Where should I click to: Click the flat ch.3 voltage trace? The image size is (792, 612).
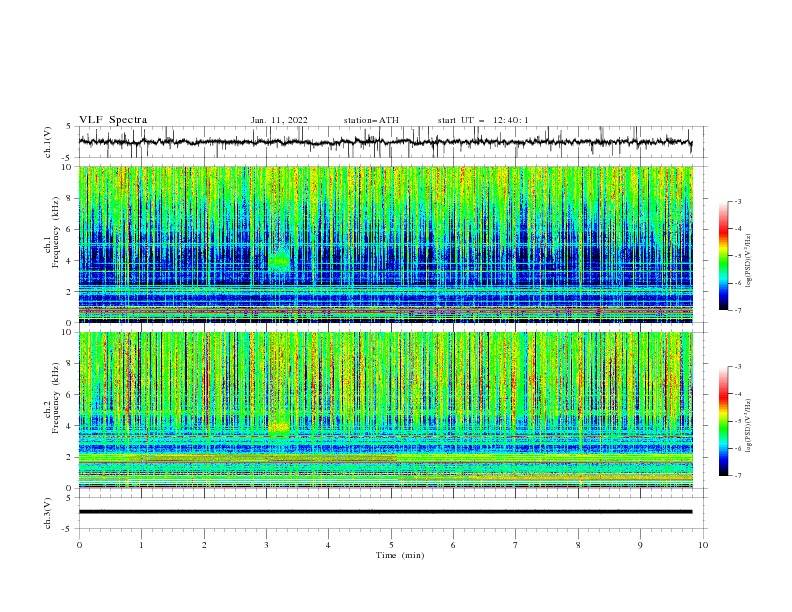click(x=385, y=512)
